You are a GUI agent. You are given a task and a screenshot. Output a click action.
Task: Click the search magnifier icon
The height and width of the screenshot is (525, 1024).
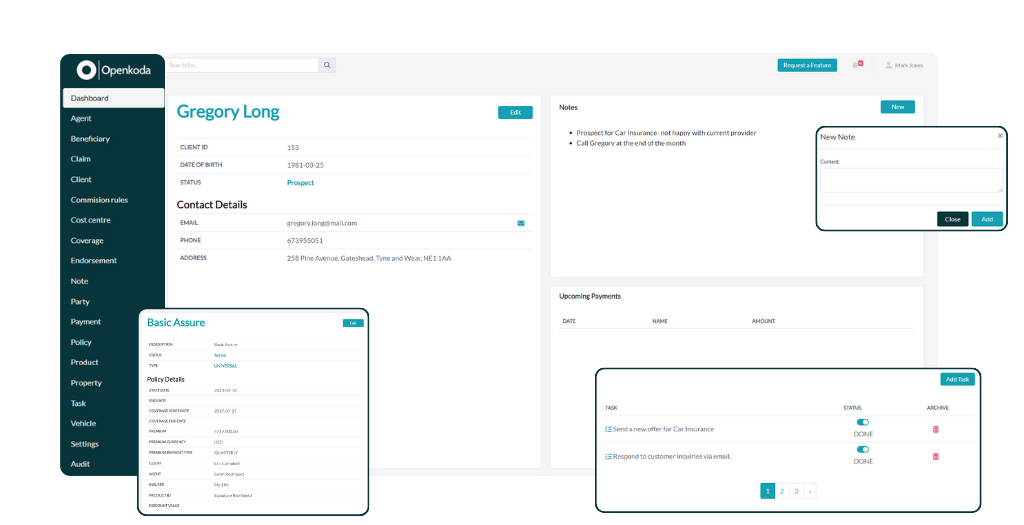[327, 65]
